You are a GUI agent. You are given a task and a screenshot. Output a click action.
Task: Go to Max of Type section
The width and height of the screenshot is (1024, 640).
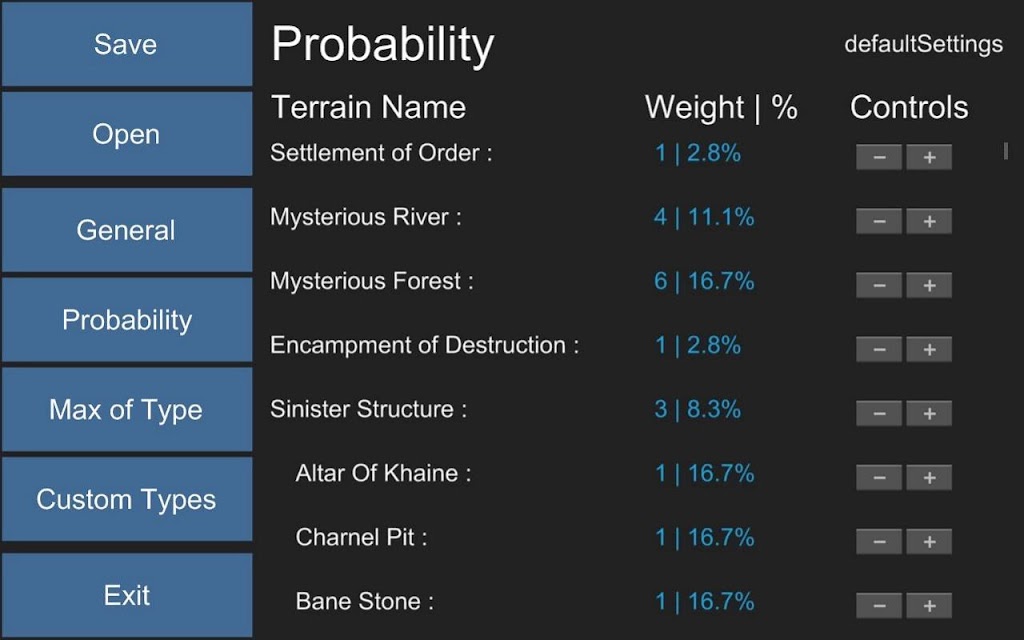(127, 409)
